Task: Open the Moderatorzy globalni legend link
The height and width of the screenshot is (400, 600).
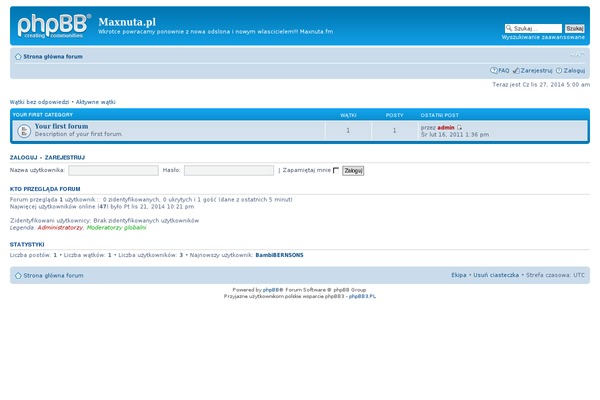Action: [x=116, y=228]
